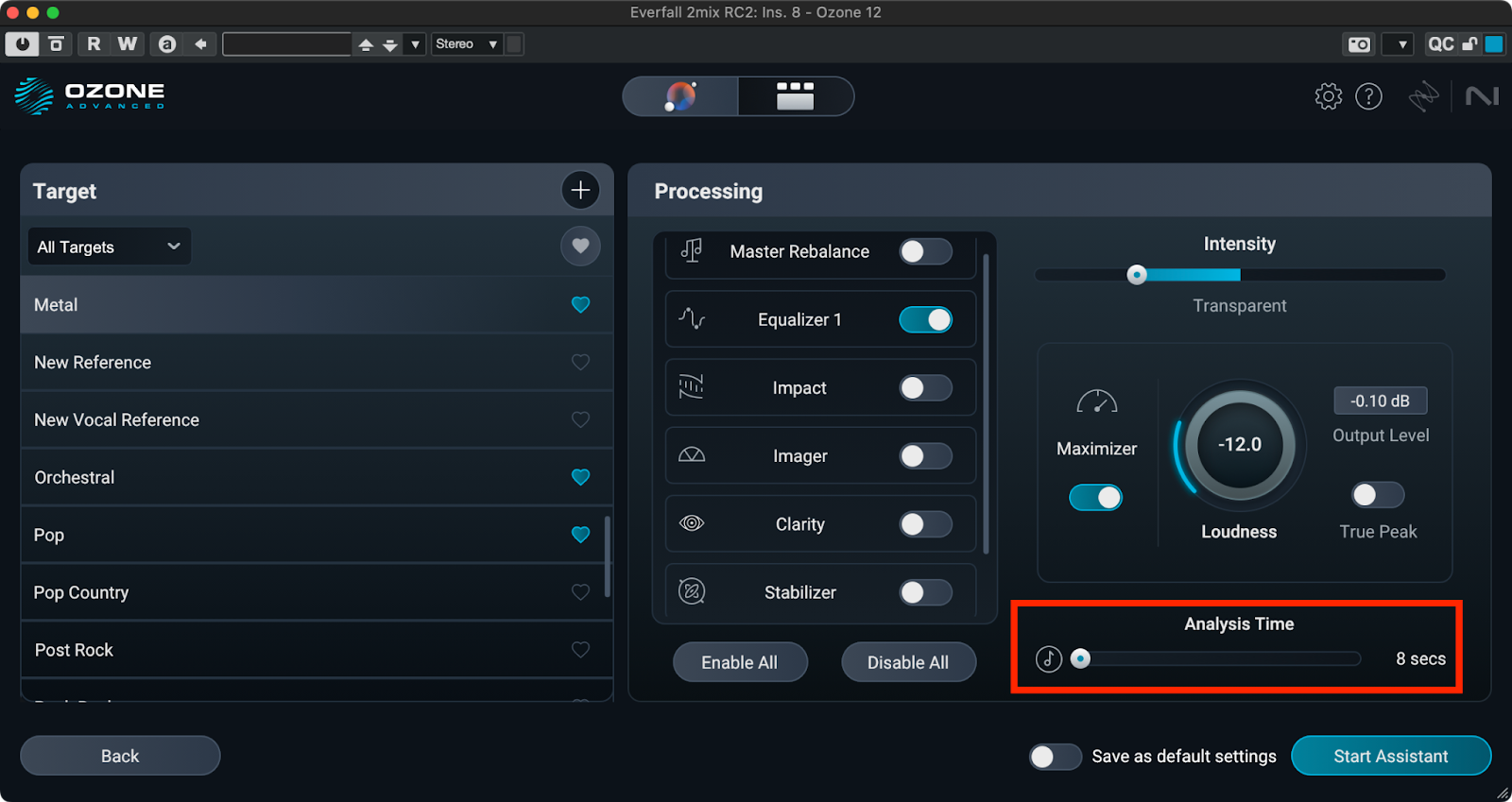Screen dimensions: 1512x802
Task: Favorite the Pop Country target heart
Action: (x=580, y=592)
